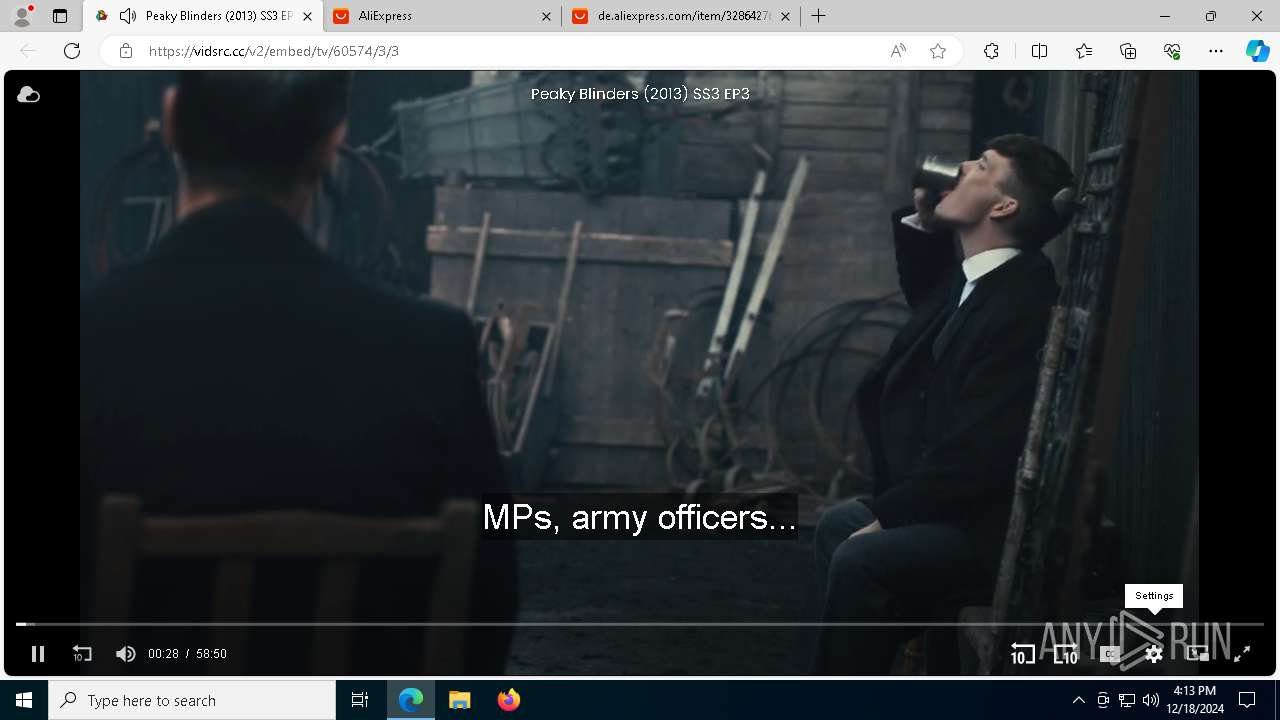This screenshot has width=1280, height=720.
Task: Open network status tray icon
Action: pyautogui.click(x=1127, y=700)
